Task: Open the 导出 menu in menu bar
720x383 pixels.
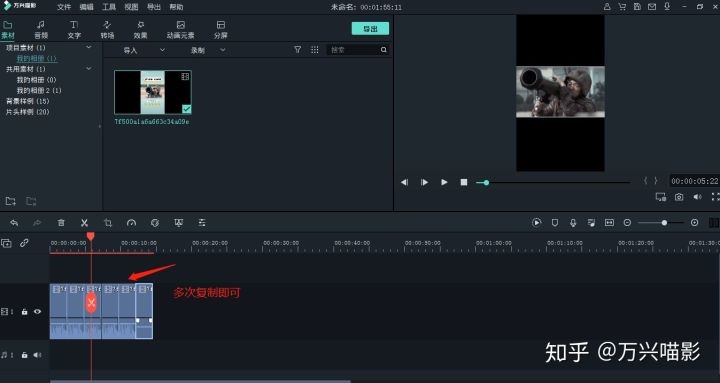Action: coord(154,7)
